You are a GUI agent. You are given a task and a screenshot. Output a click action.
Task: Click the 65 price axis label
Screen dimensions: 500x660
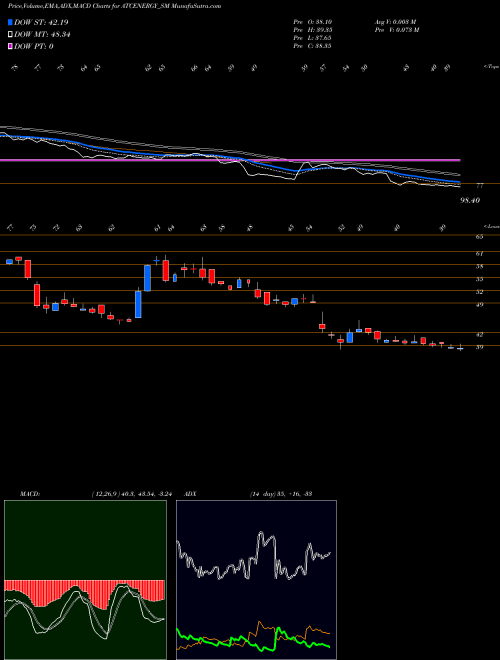point(479,237)
